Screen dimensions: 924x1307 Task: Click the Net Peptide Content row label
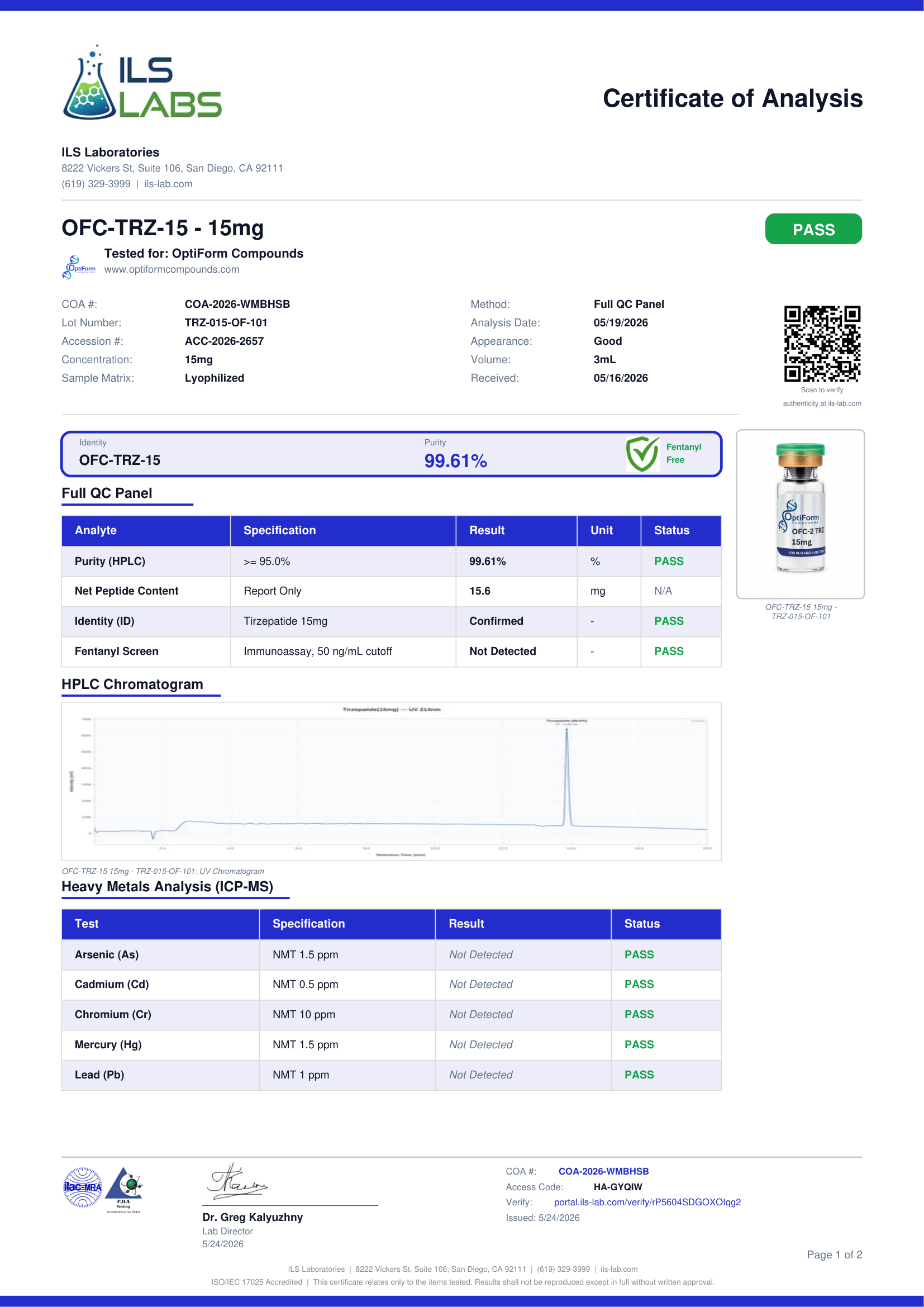(126, 591)
